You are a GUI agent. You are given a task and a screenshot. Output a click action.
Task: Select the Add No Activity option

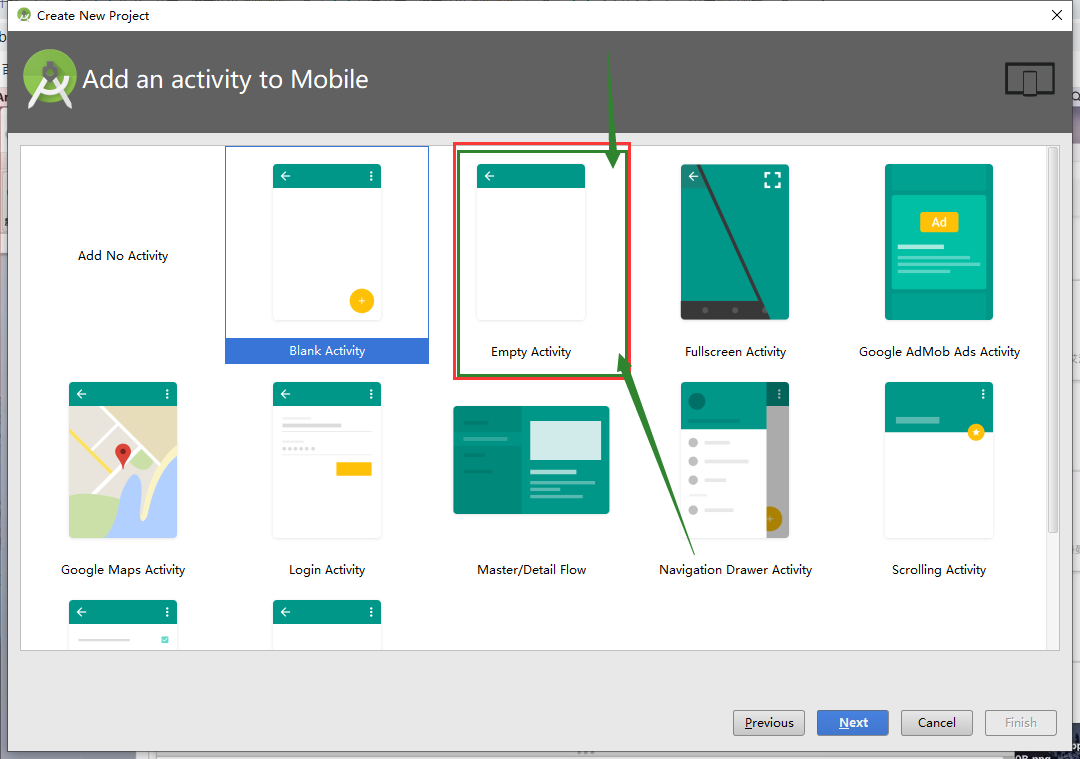[x=123, y=256]
